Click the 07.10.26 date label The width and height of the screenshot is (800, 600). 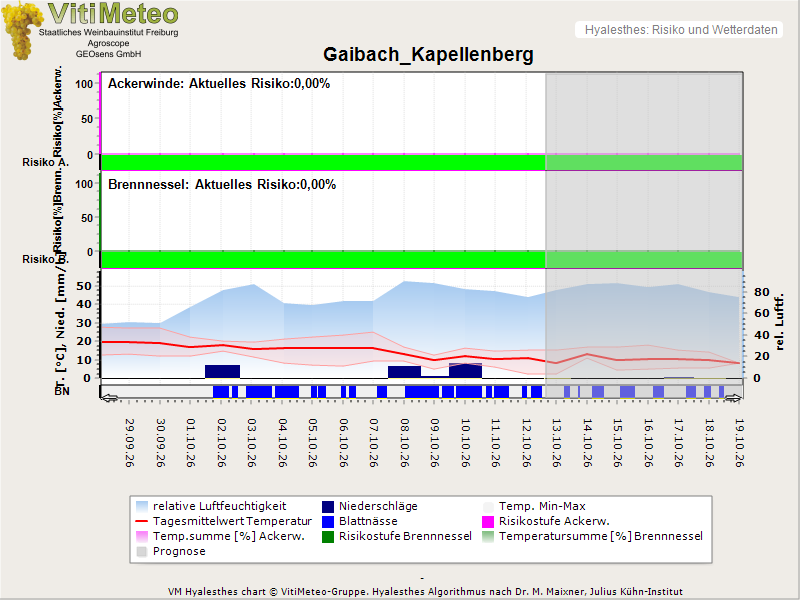(x=373, y=443)
